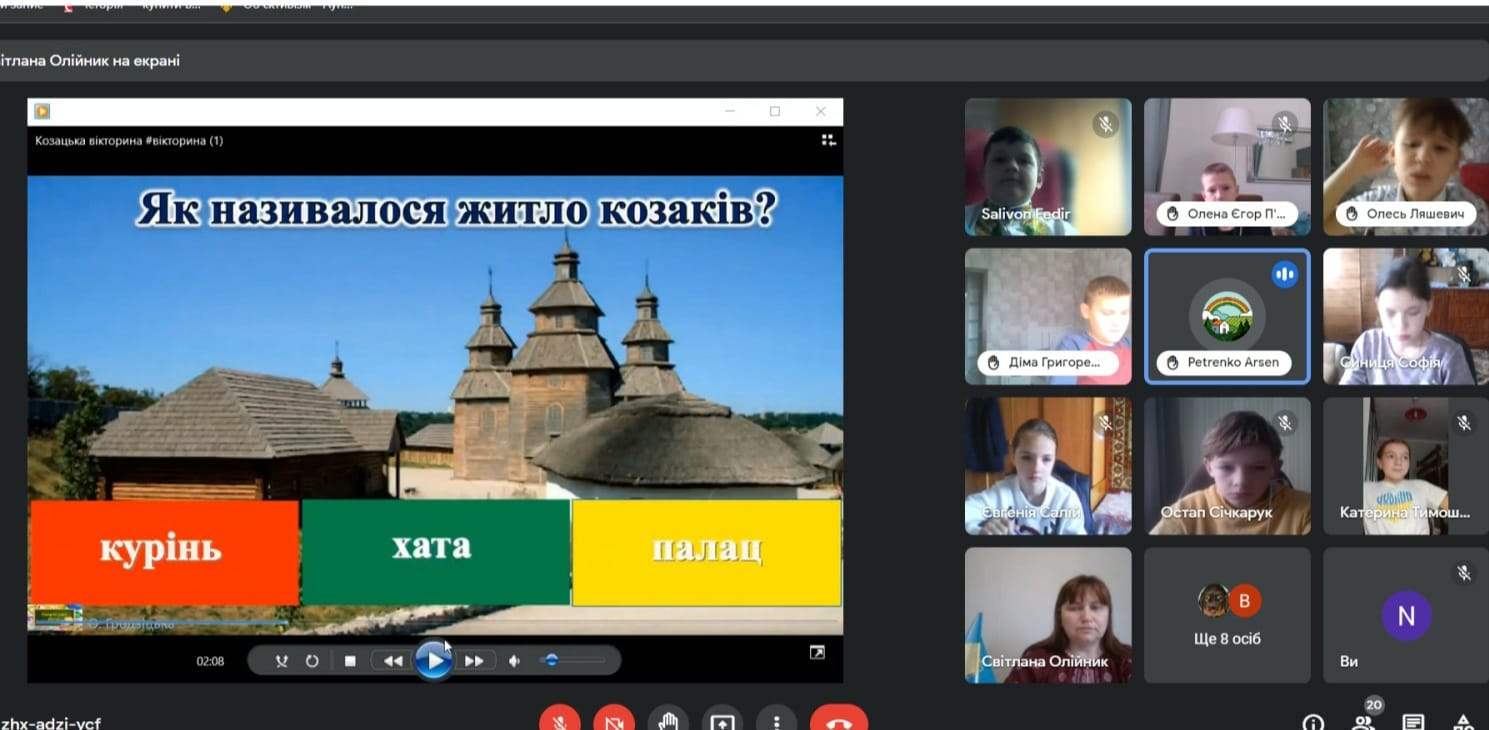1489x730 pixels.
Task: Click raised hand icon on Олесь Ляшевич label
Action: (1352, 214)
